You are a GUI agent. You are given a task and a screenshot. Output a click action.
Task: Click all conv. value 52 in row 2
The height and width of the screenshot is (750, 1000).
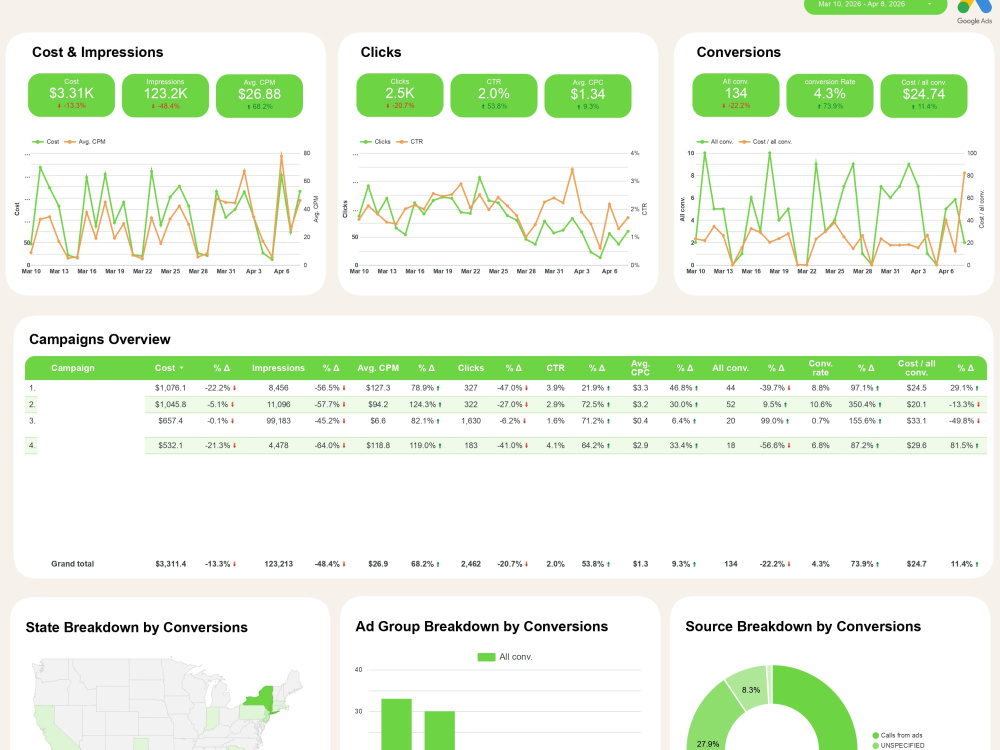[x=730, y=404]
